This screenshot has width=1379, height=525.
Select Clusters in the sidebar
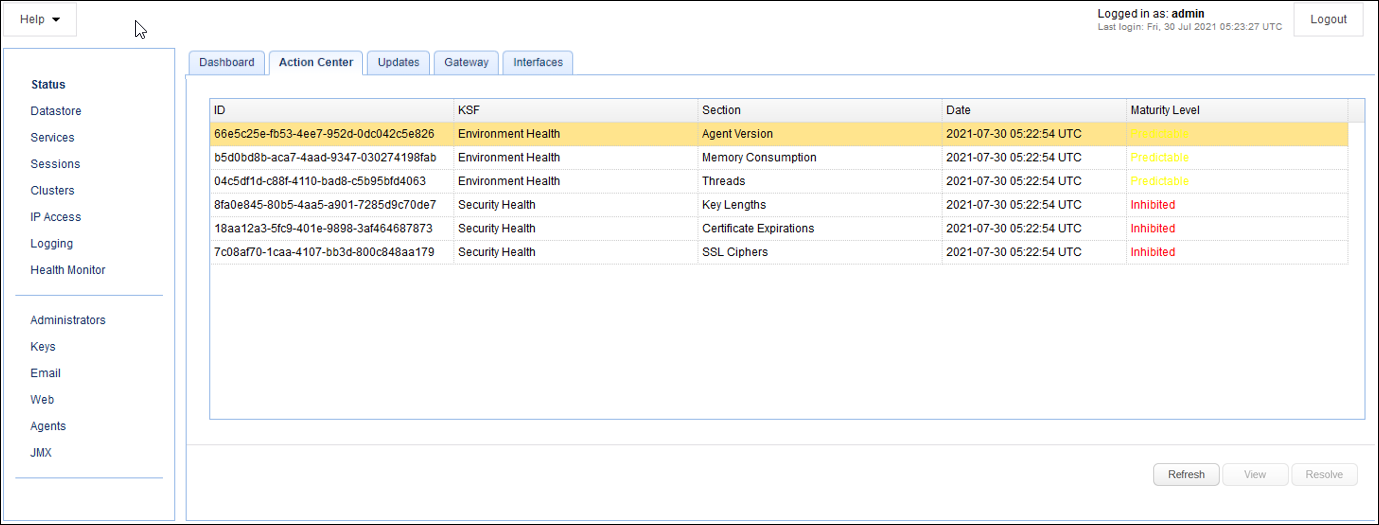pos(52,191)
